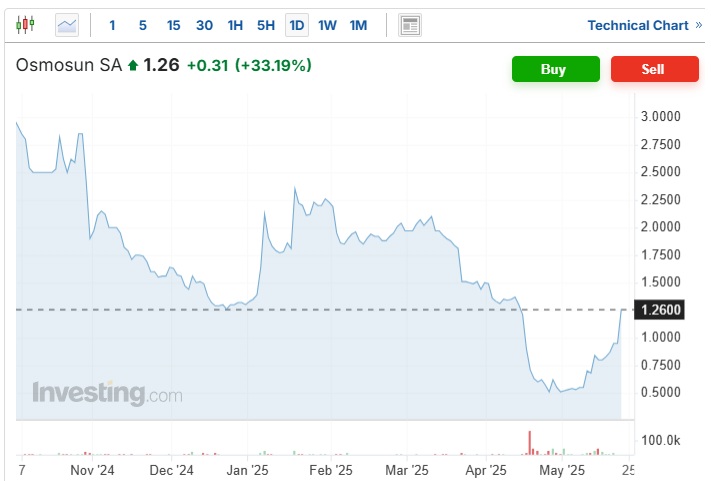Expand Technical Chart double-arrow
The image size is (711, 481).
point(698,25)
